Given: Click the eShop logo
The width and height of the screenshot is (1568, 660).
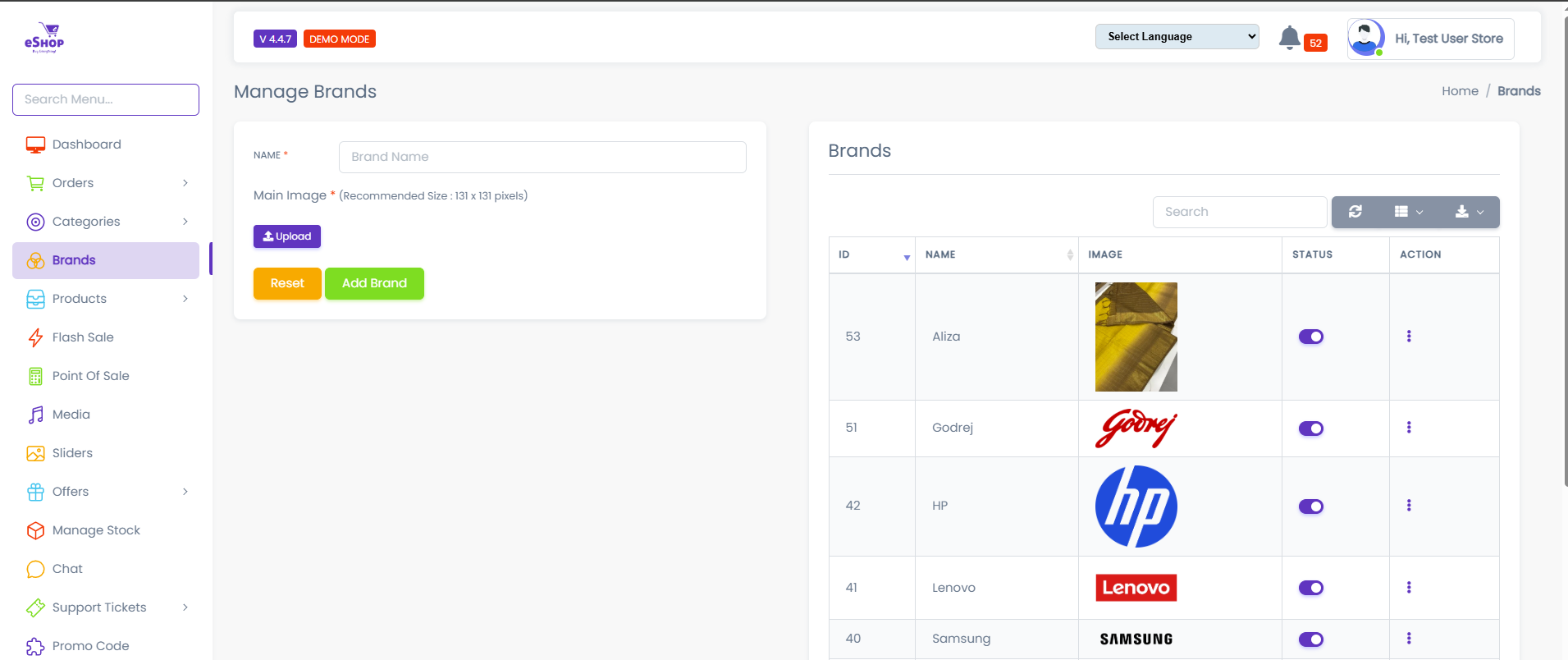Looking at the screenshot, I should 44,39.
